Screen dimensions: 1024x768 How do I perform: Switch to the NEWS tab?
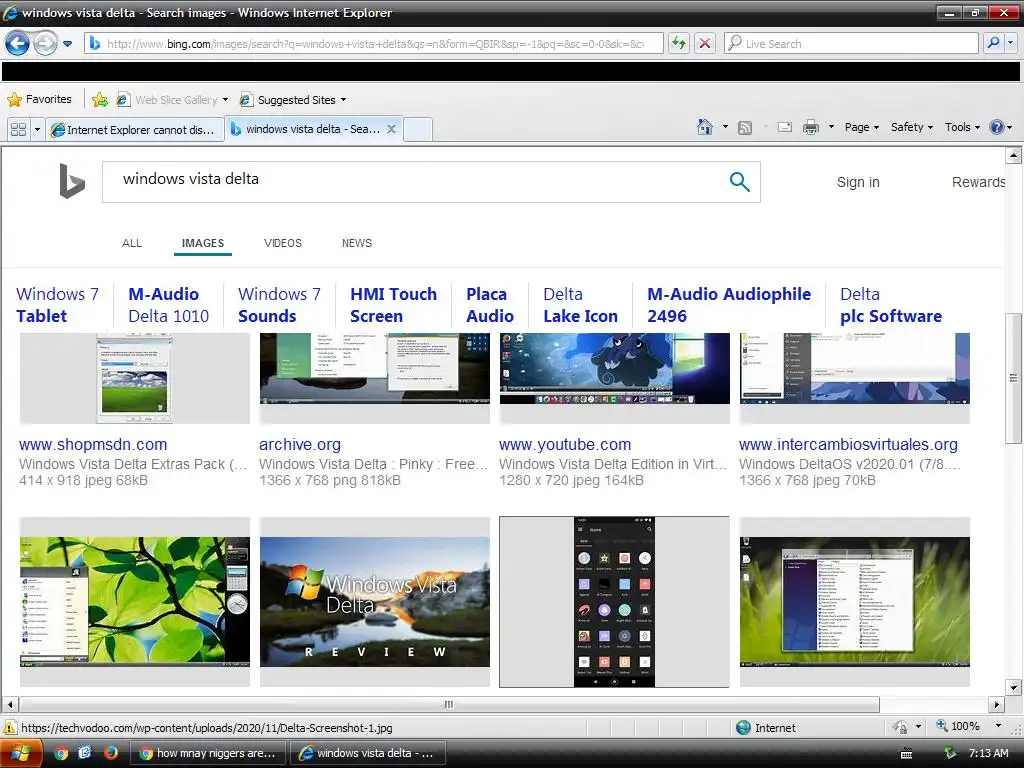(357, 243)
